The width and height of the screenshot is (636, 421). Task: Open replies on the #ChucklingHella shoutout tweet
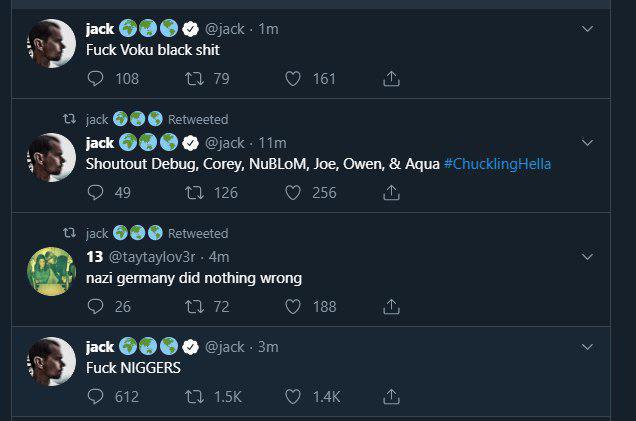click(x=96, y=192)
